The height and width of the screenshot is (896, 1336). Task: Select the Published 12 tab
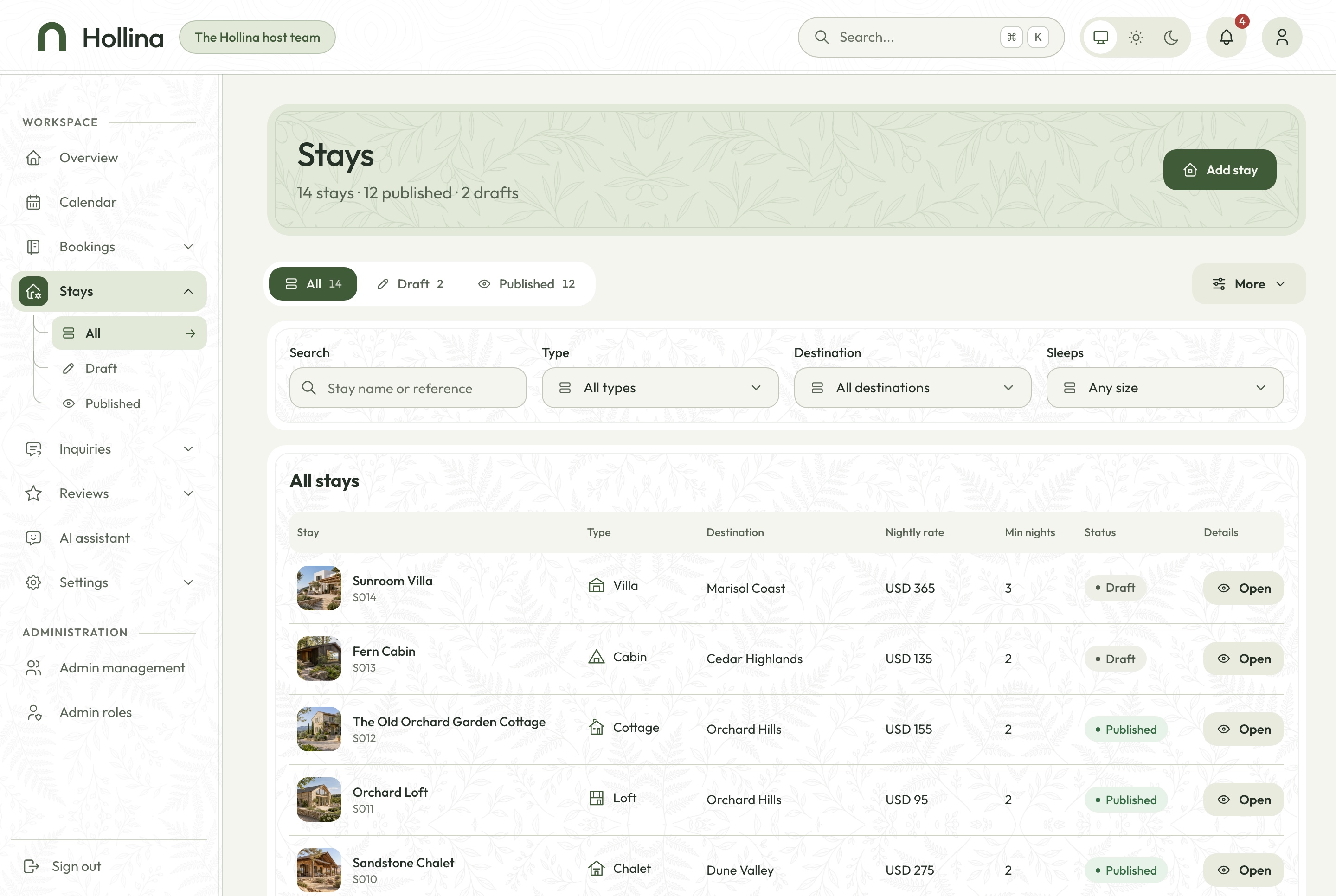(x=527, y=284)
